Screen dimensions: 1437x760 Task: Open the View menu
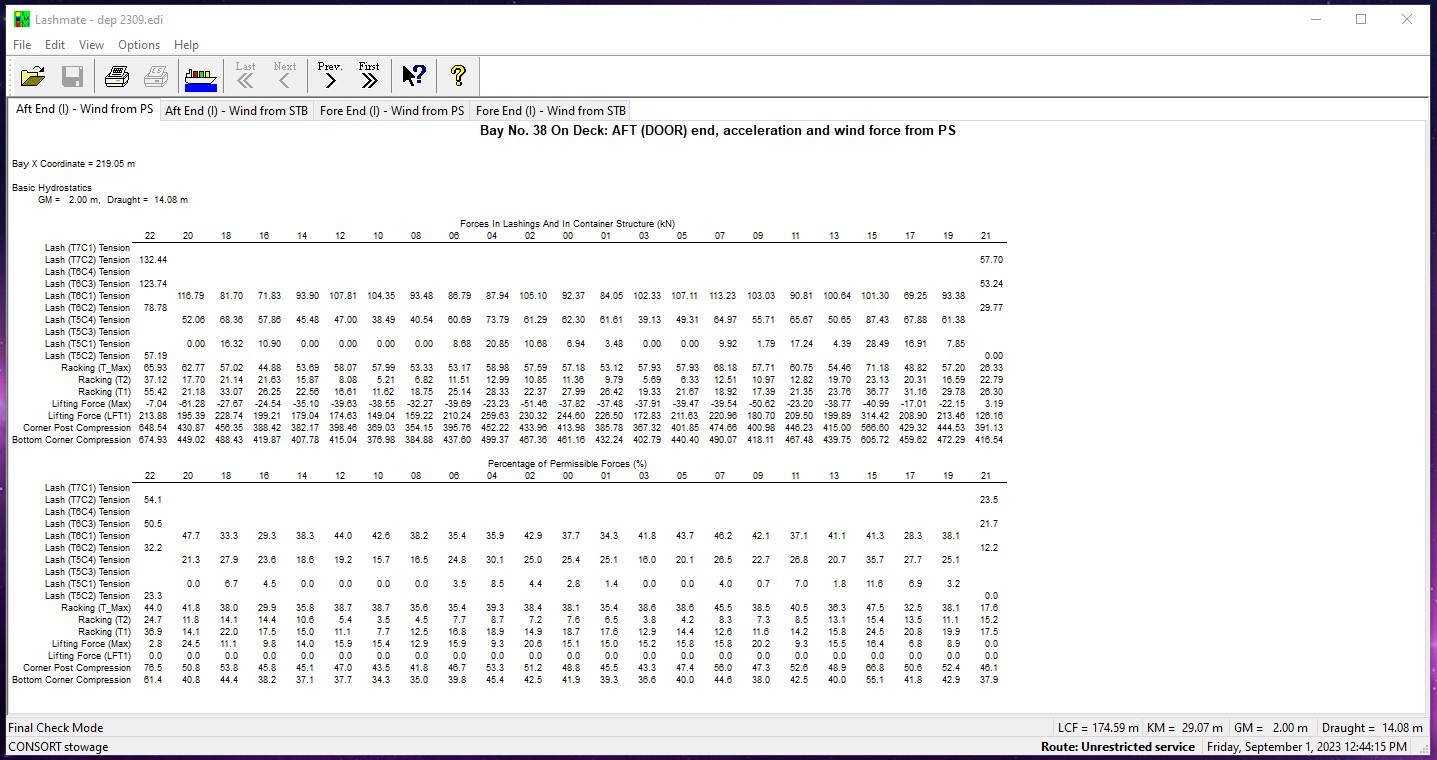click(x=91, y=45)
